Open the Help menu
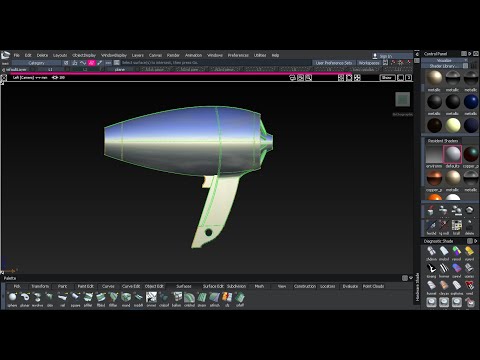Viewport: 480px width, 360px height. tap(275, 55)
